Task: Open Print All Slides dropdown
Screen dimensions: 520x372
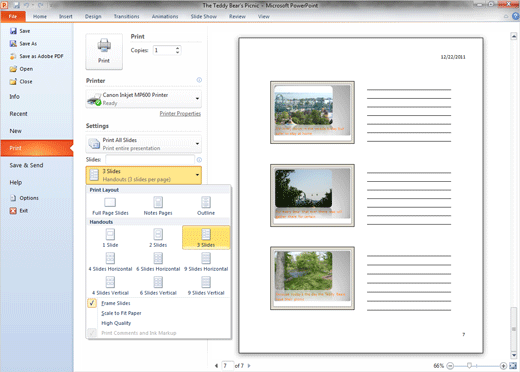Action: (x=144, y=144)
